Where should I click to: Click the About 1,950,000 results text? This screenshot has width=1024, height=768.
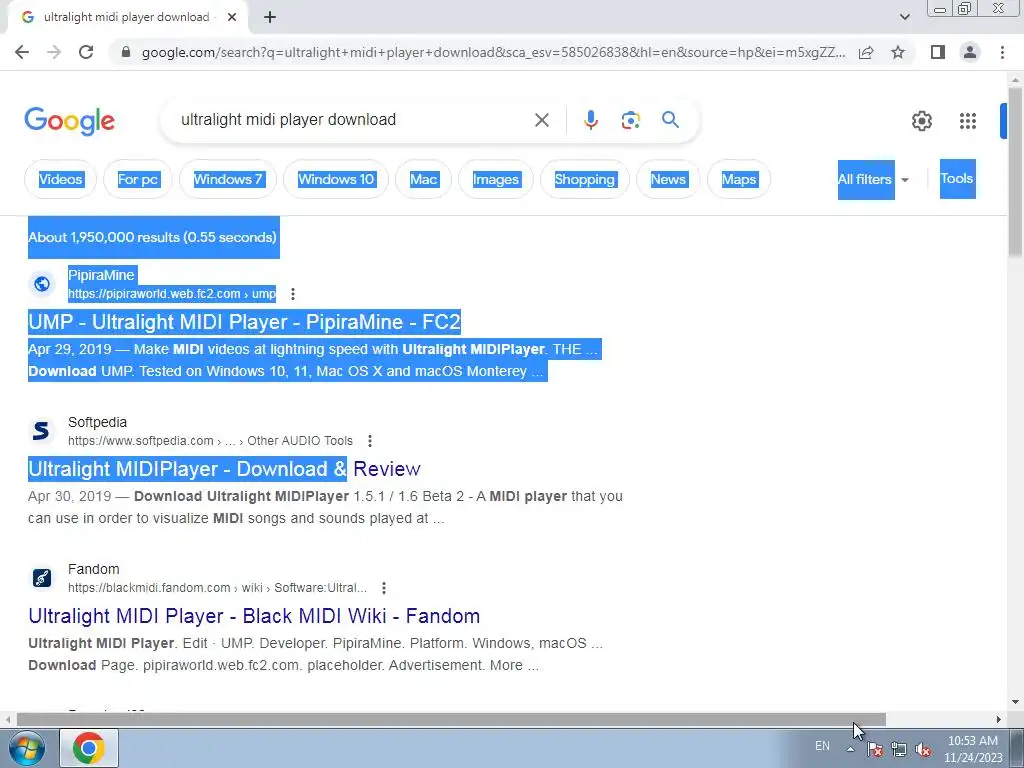pos(152,237)
